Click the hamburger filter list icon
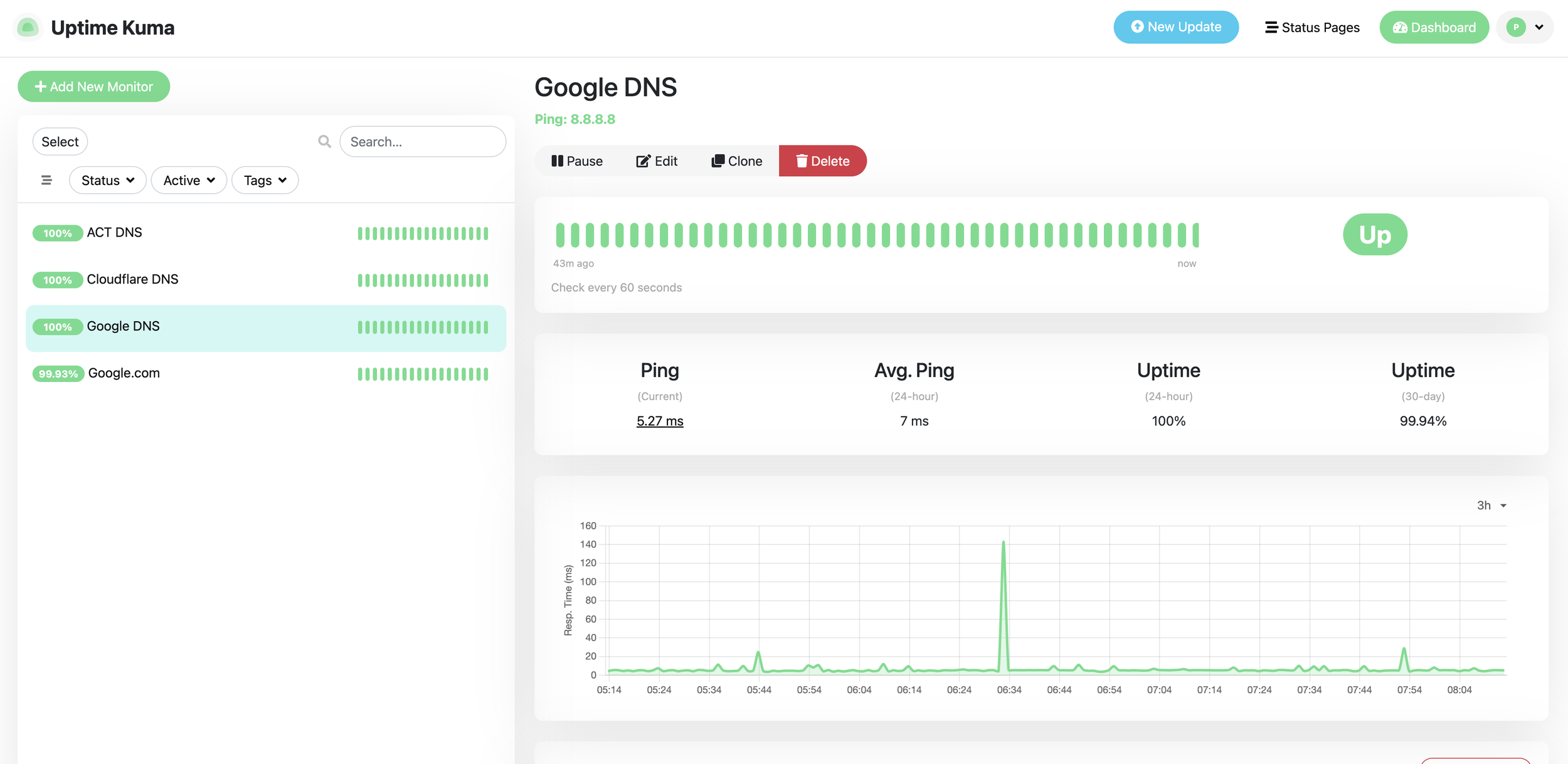This screenshot has width=1568, height=764. [x=46, y=181]
